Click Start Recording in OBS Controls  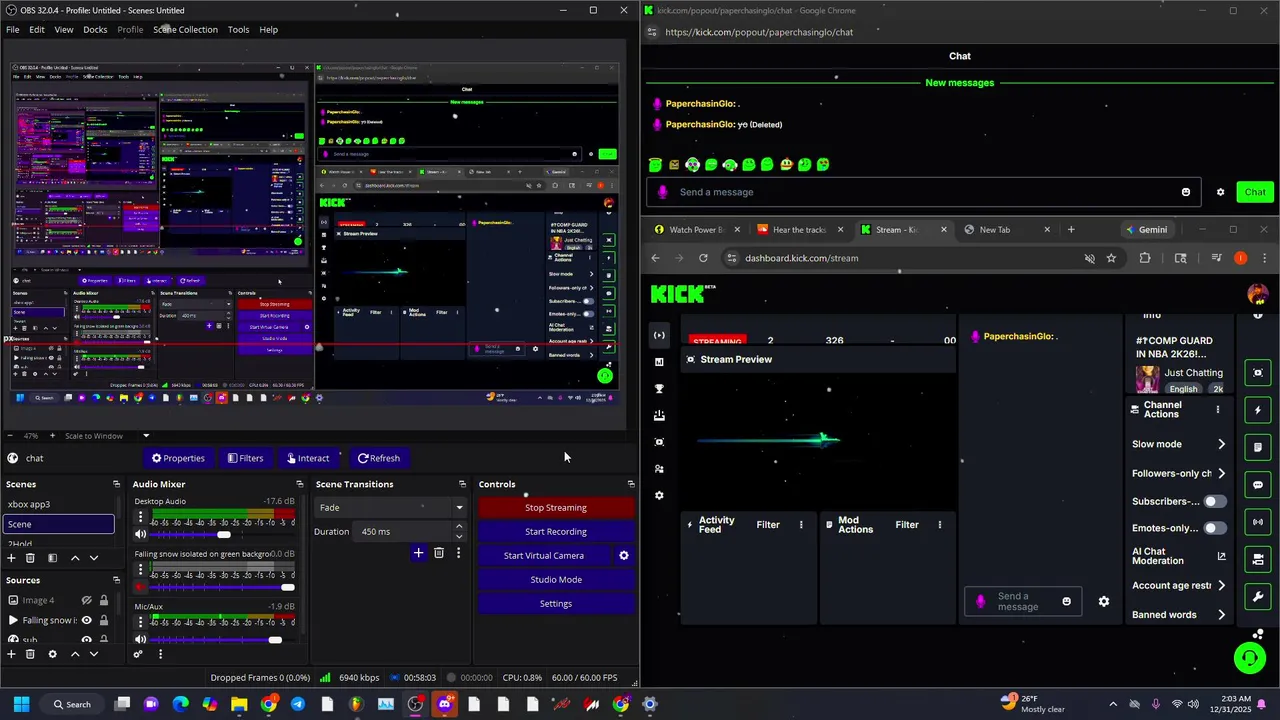pyautogui.click(x=556, y=531)
